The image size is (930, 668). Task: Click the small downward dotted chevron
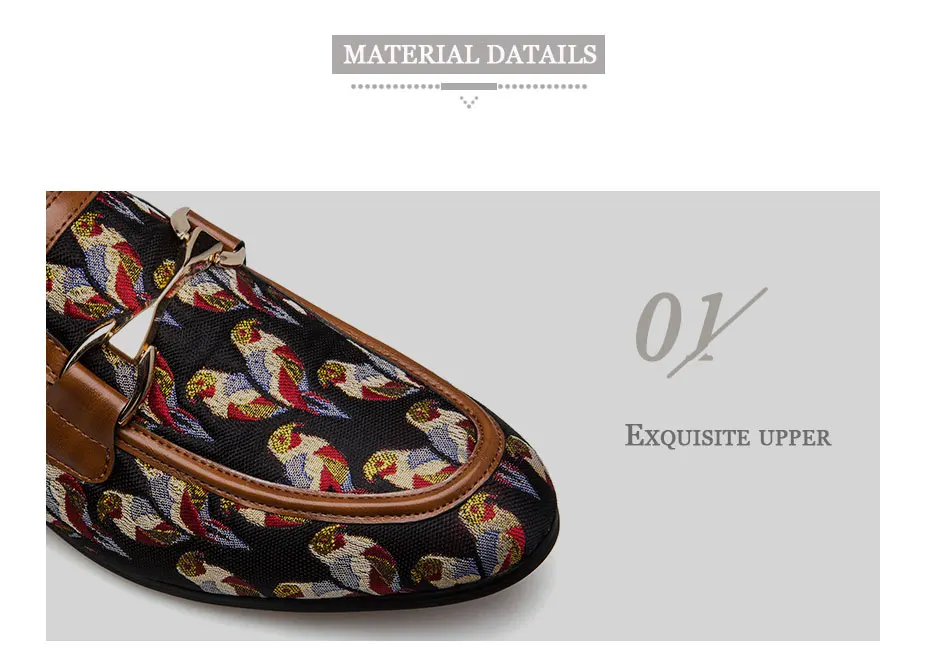469,103
